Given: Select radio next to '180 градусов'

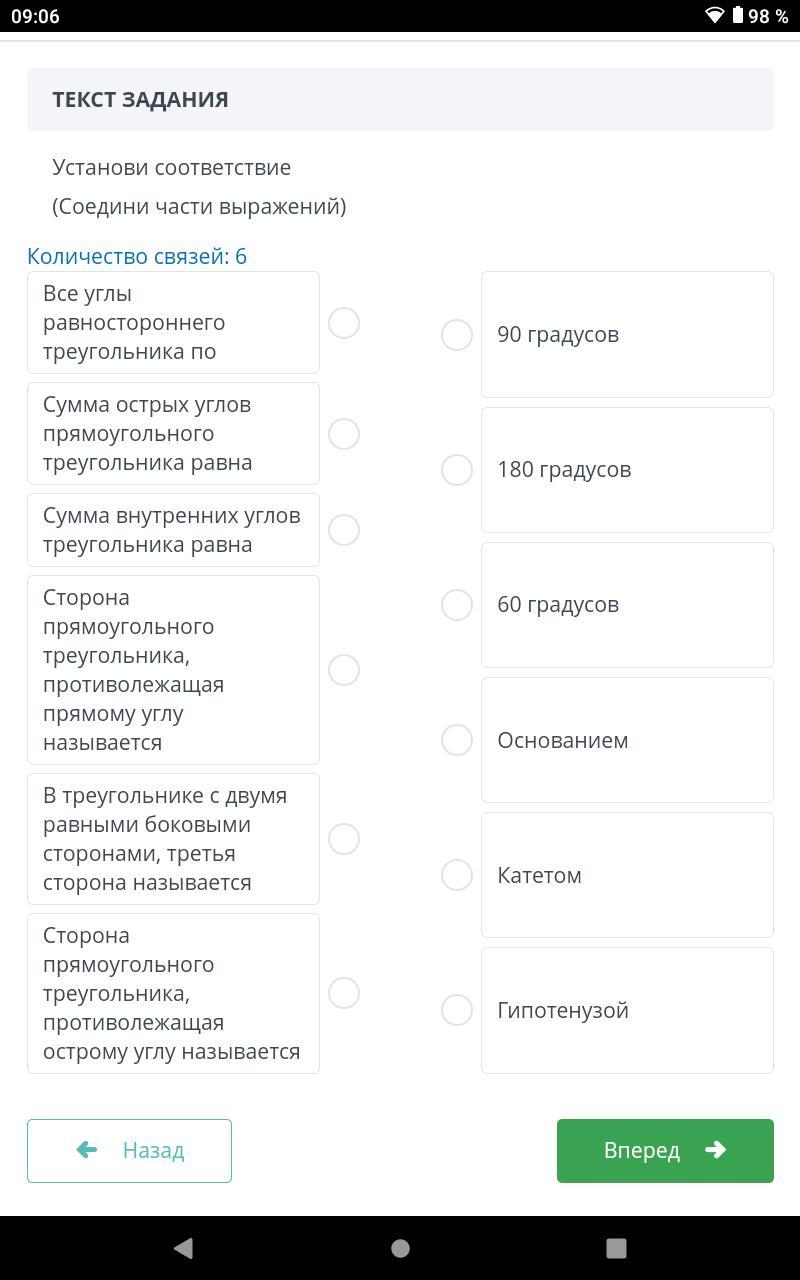Looking at the screenshot, I should point(457,470).
